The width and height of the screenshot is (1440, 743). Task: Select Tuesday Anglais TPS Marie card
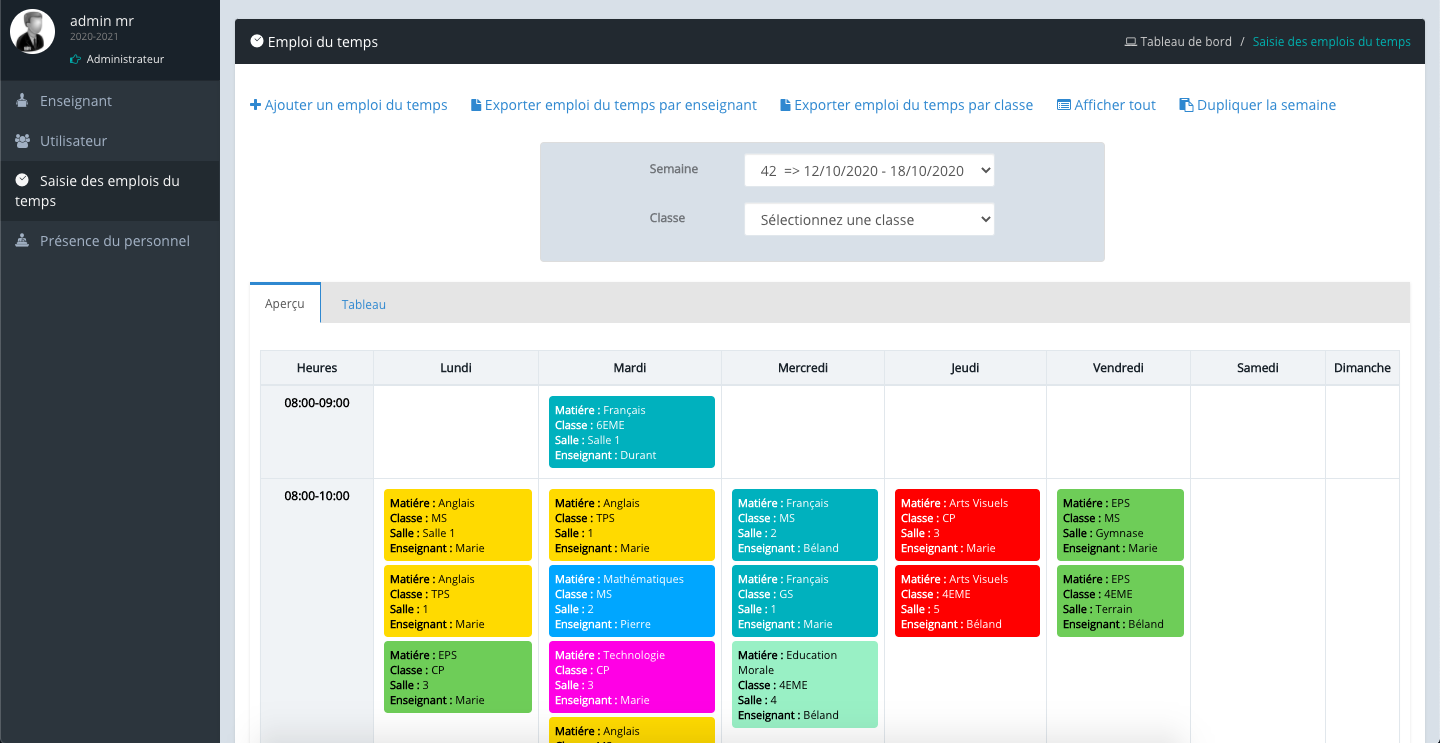point(632,525)
